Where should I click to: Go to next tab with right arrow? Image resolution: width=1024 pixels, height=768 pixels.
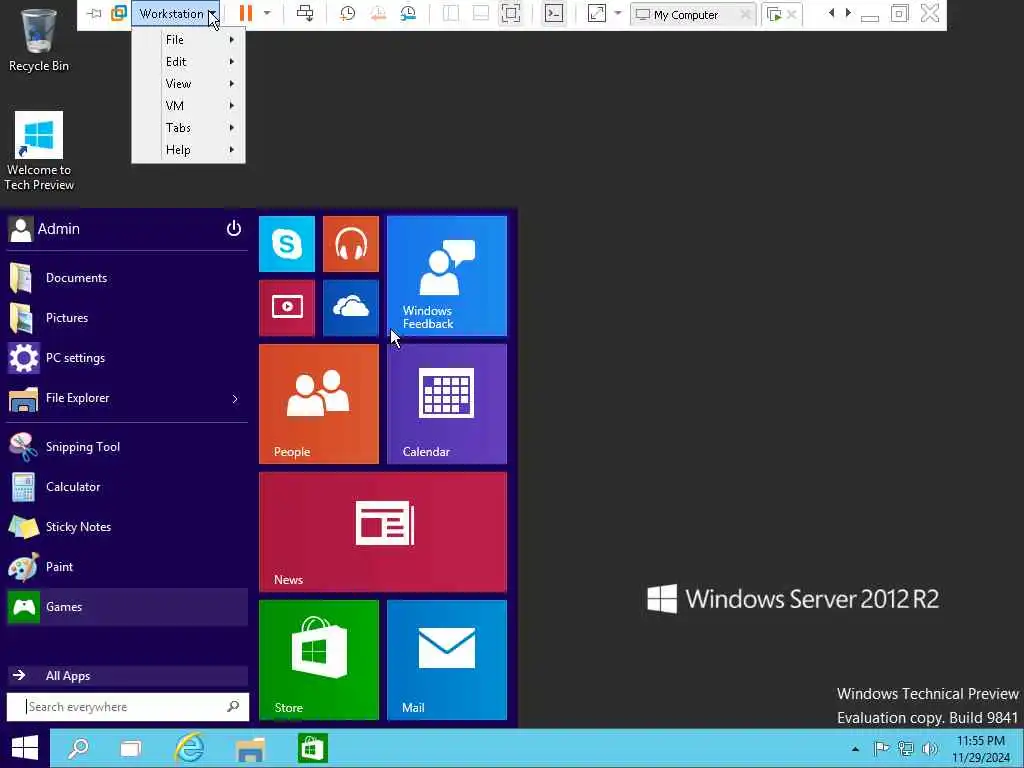(x=848, y=13)
